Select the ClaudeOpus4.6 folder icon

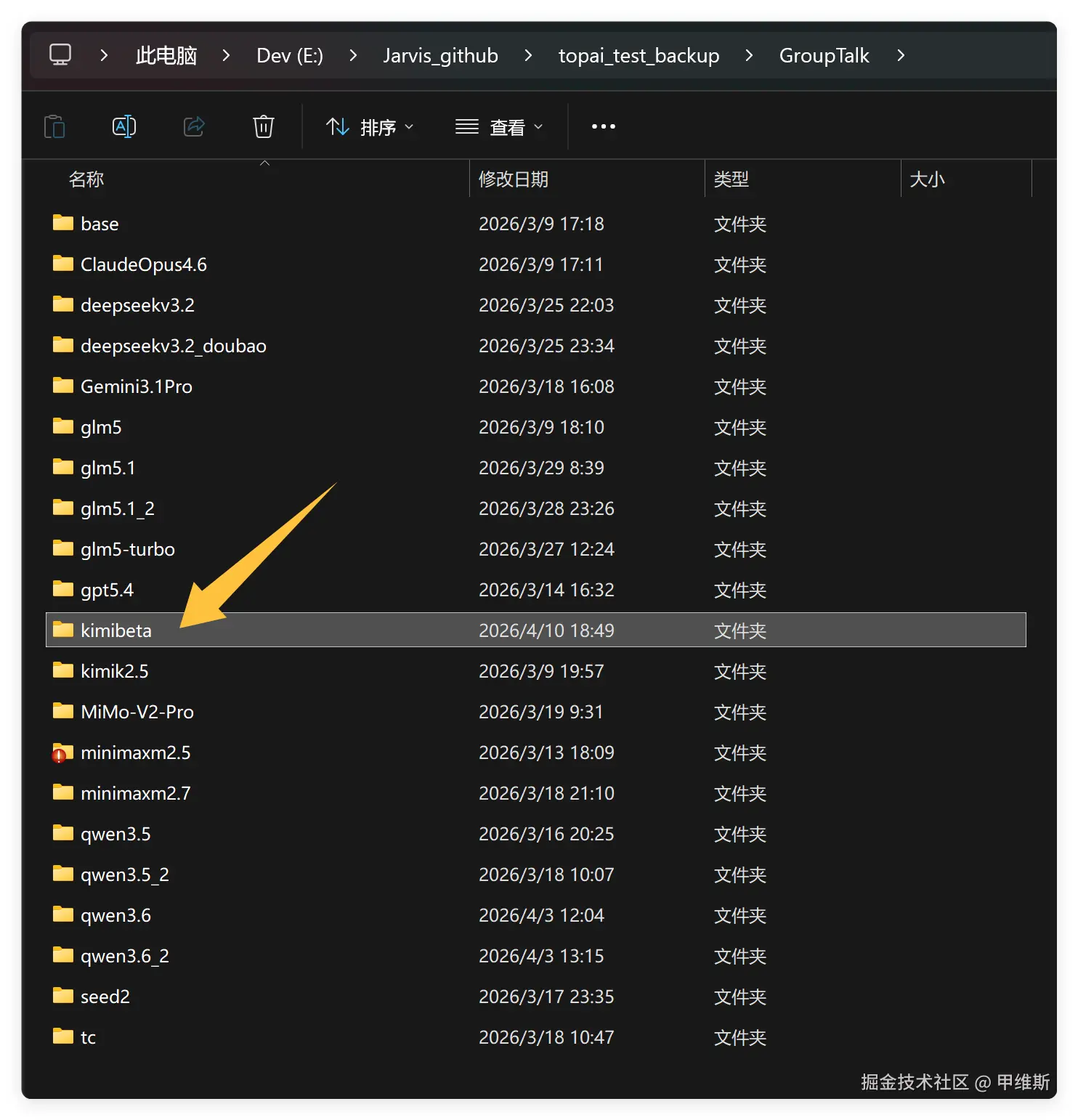(x=63, y=263)
